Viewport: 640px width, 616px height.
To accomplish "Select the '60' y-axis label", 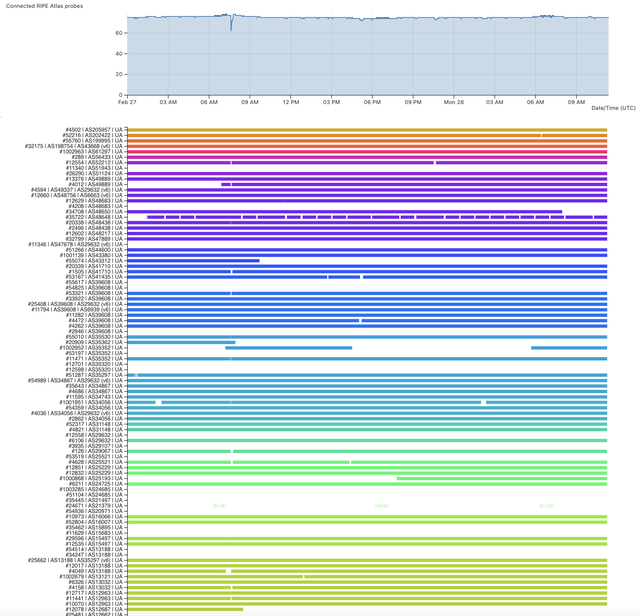I will tap(119, 33).
